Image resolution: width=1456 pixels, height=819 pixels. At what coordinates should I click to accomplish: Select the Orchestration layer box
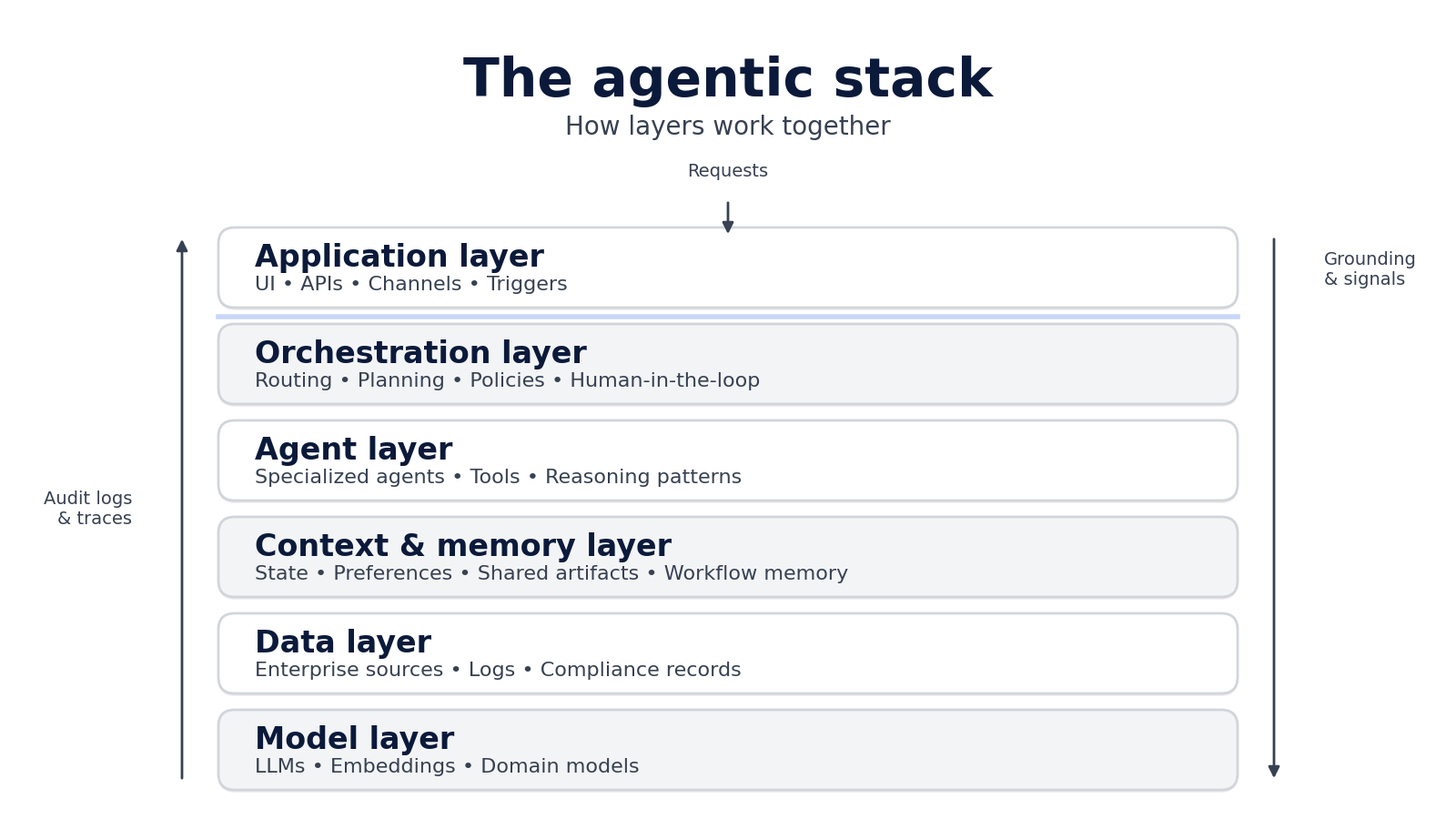(x=728, y=364)
